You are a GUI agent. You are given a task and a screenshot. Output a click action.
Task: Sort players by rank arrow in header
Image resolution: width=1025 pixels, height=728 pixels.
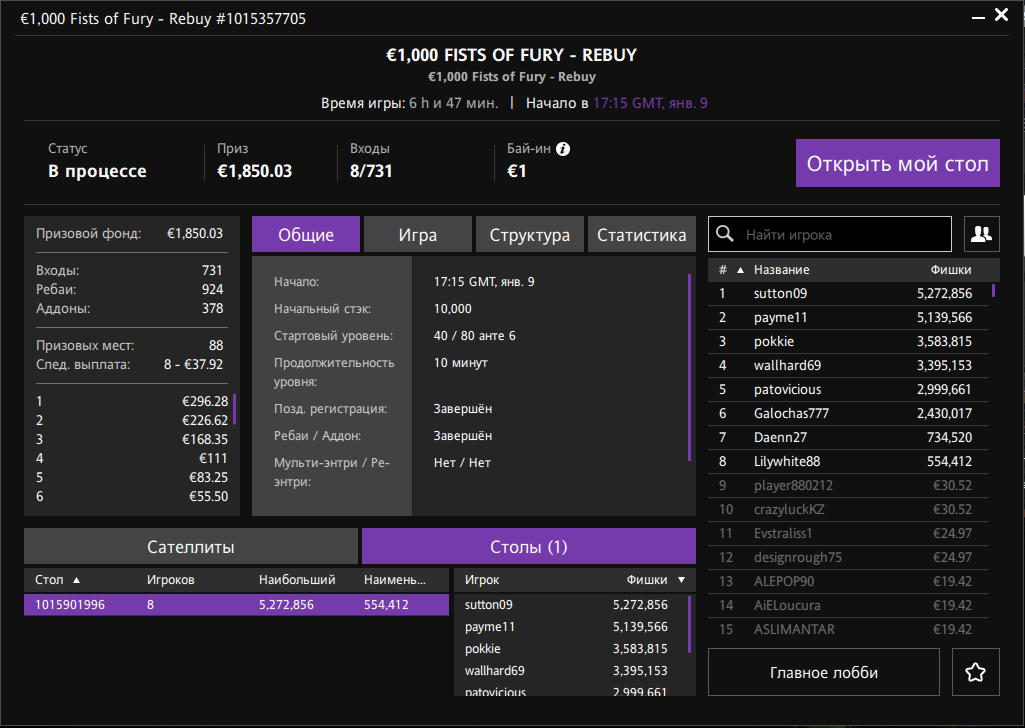pos(740,270)
